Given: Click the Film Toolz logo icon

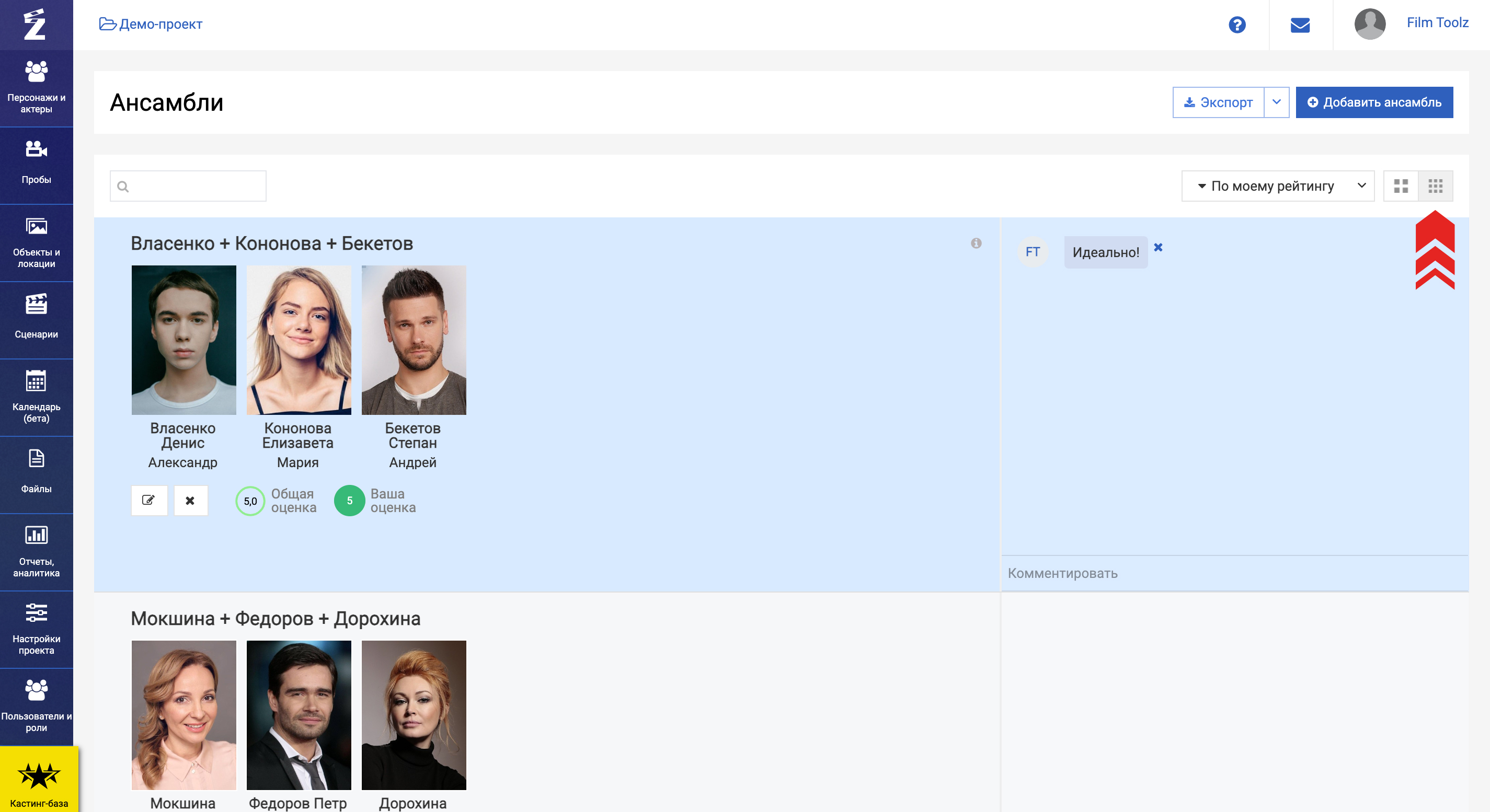Looking at the screenshot, I should (x=35, y=24).
